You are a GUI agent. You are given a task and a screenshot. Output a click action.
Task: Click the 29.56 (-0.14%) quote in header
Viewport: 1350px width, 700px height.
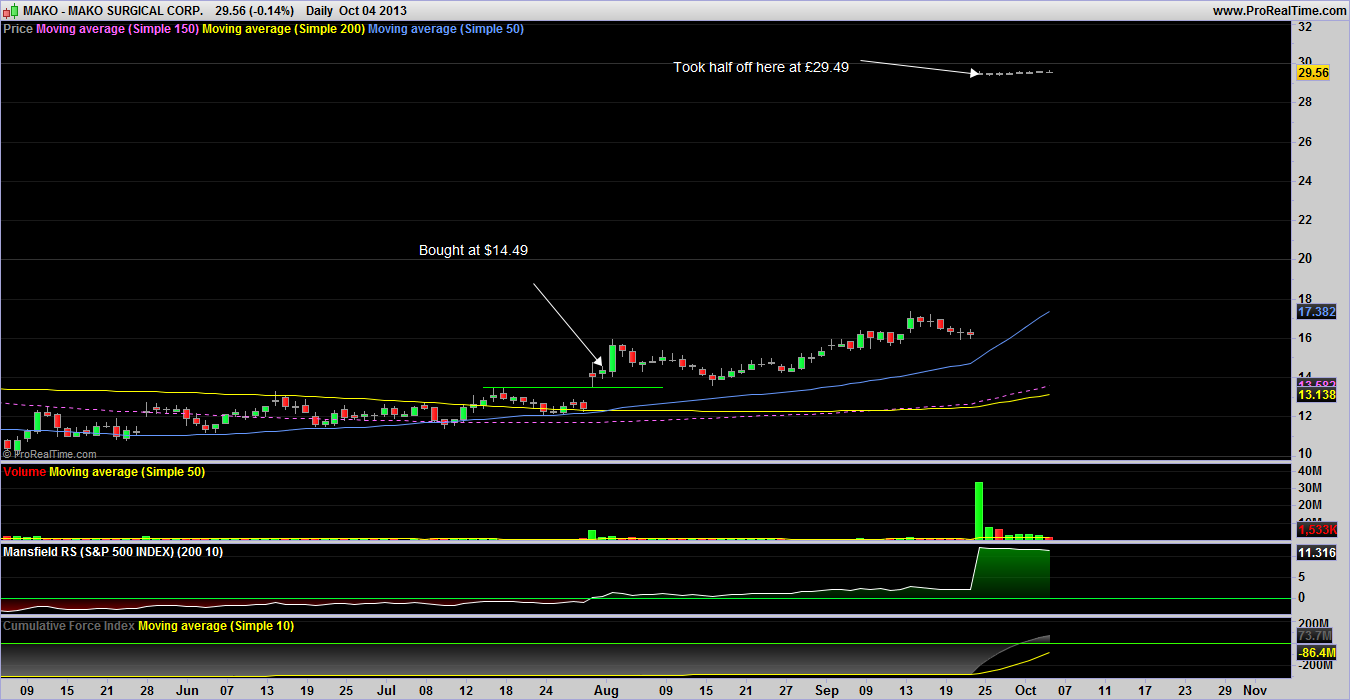pos(254,10)
